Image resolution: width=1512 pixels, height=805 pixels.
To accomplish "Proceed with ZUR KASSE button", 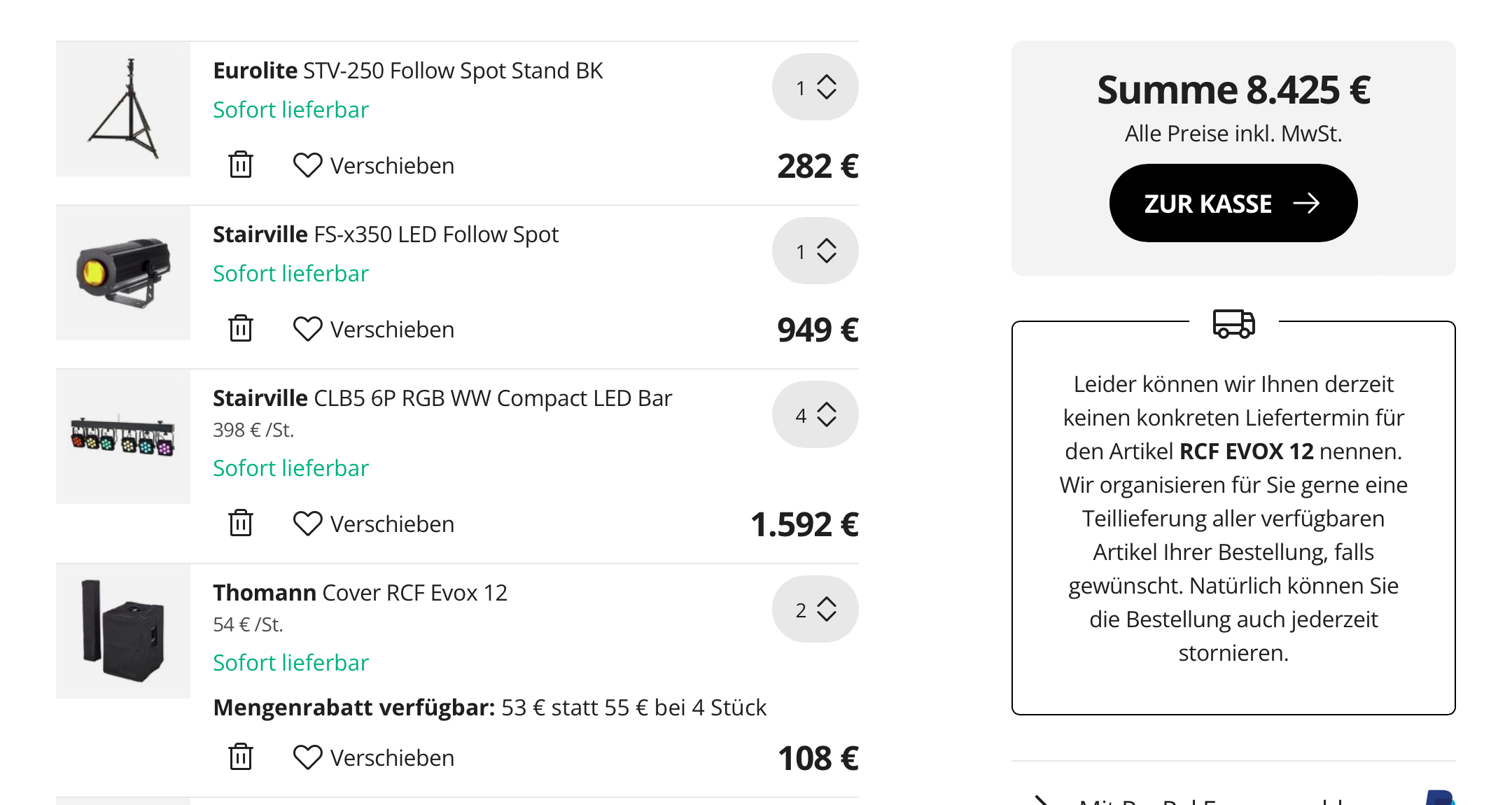I will [x=1233, y=203].
